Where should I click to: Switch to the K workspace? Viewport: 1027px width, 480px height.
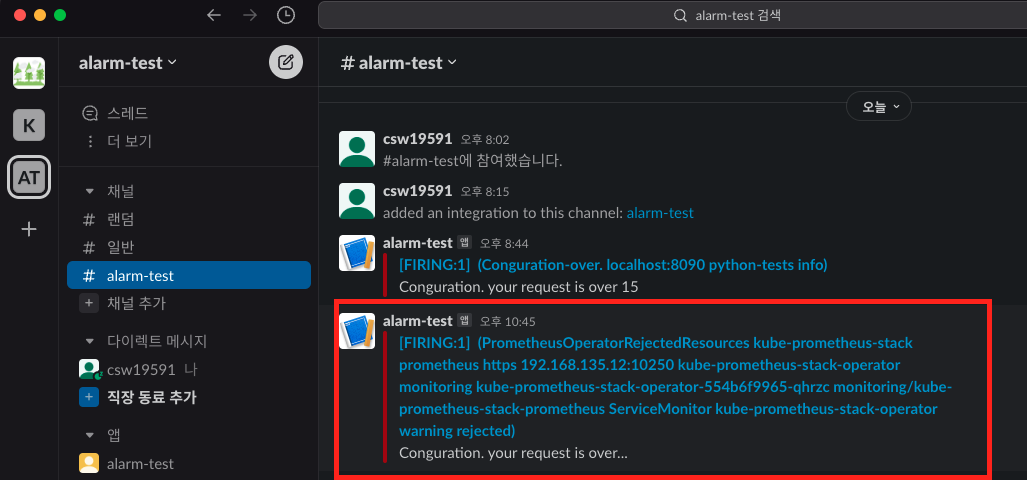29,125
